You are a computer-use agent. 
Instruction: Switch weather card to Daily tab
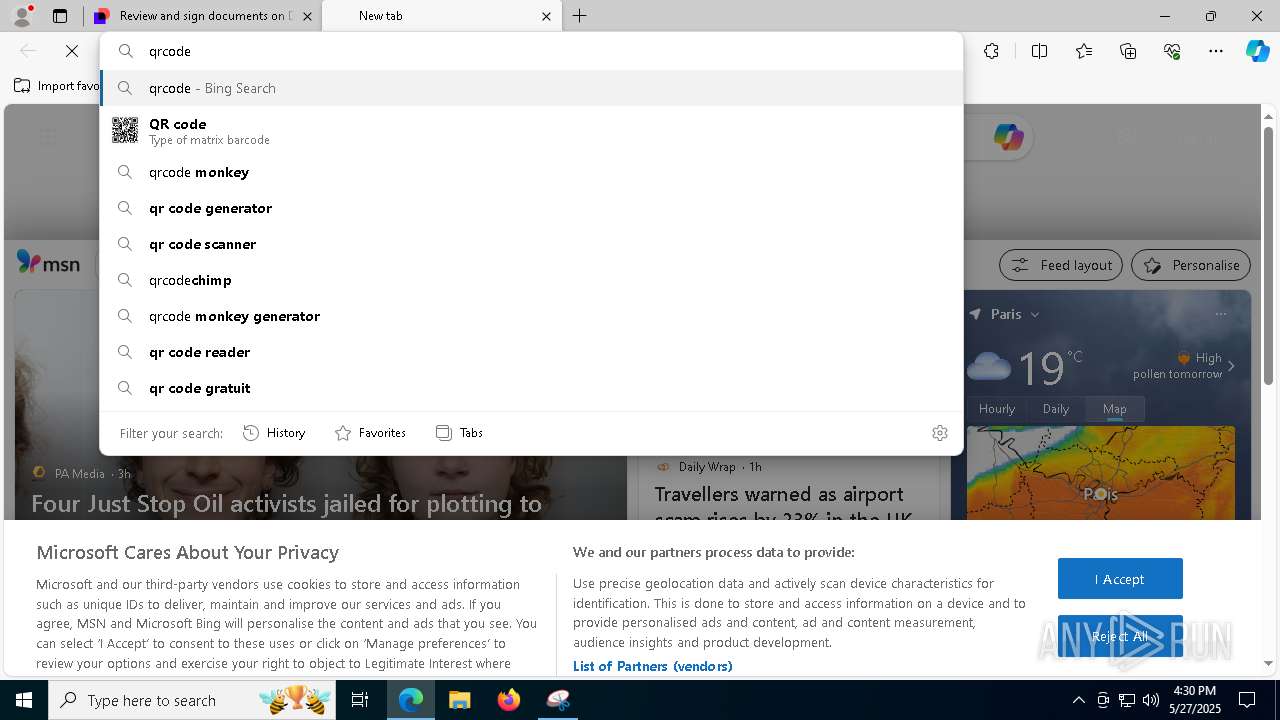tap(1056, 409)
